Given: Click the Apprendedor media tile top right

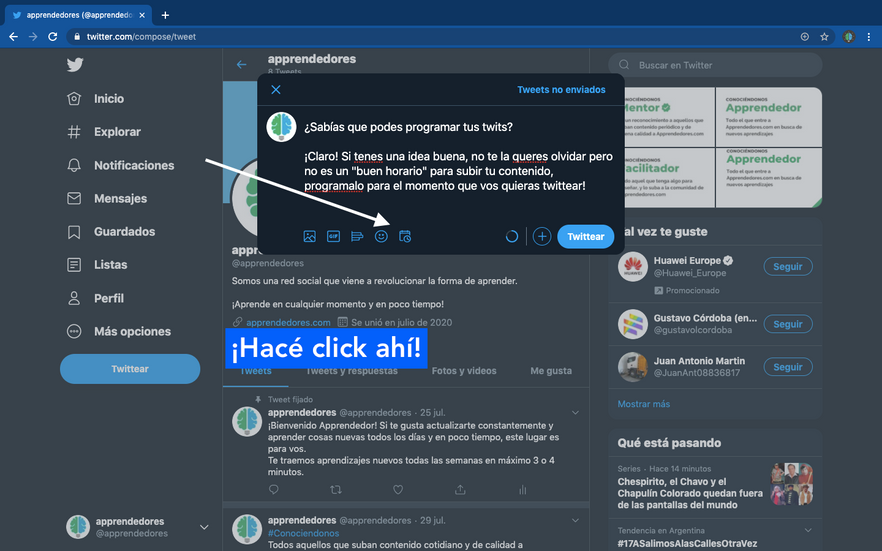Looking at the screenshot, I should 768,117.
